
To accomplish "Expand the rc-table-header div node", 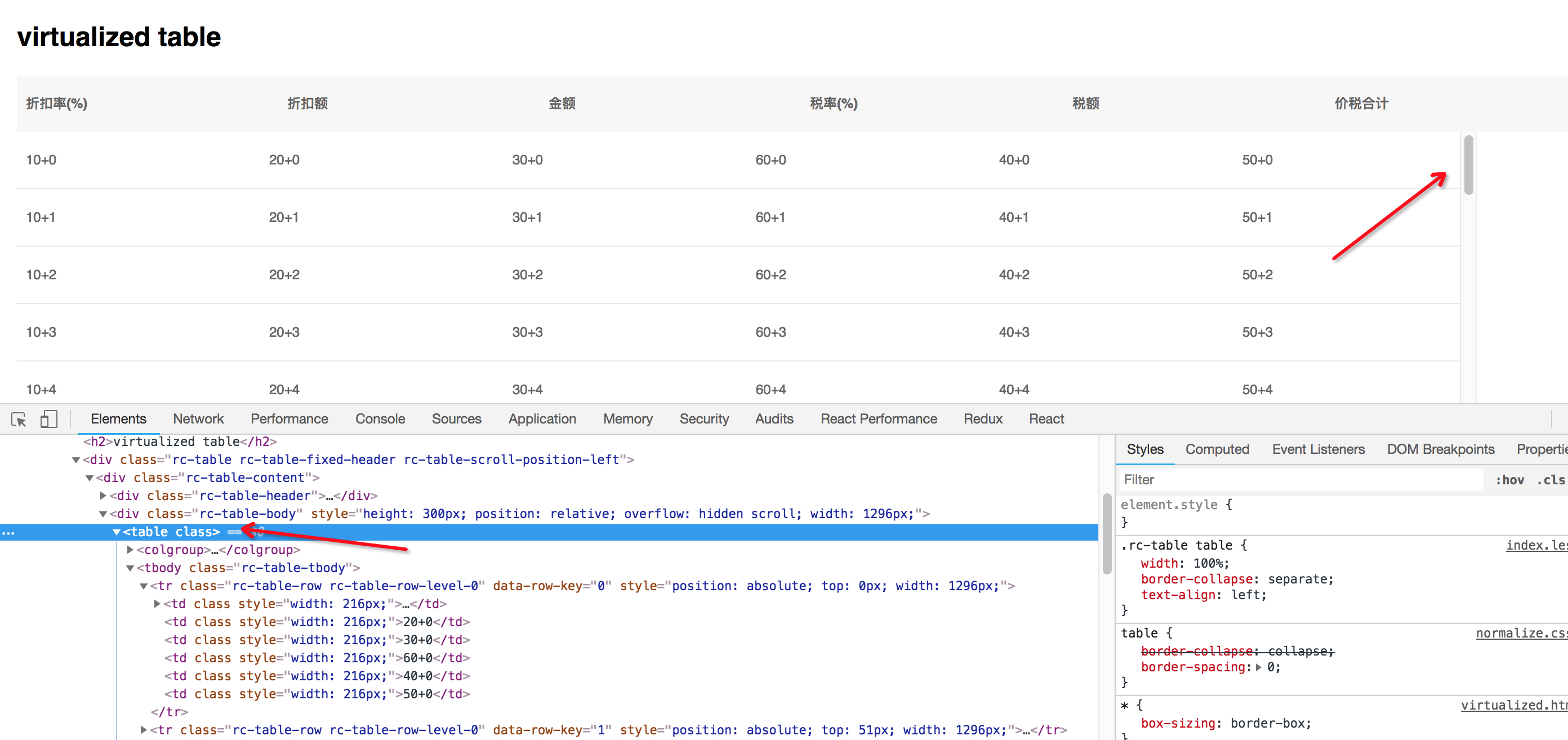I will click(103, 496).
